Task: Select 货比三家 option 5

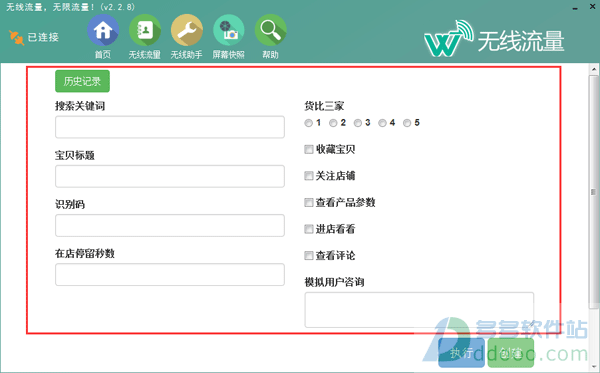Action: [407, 123]
